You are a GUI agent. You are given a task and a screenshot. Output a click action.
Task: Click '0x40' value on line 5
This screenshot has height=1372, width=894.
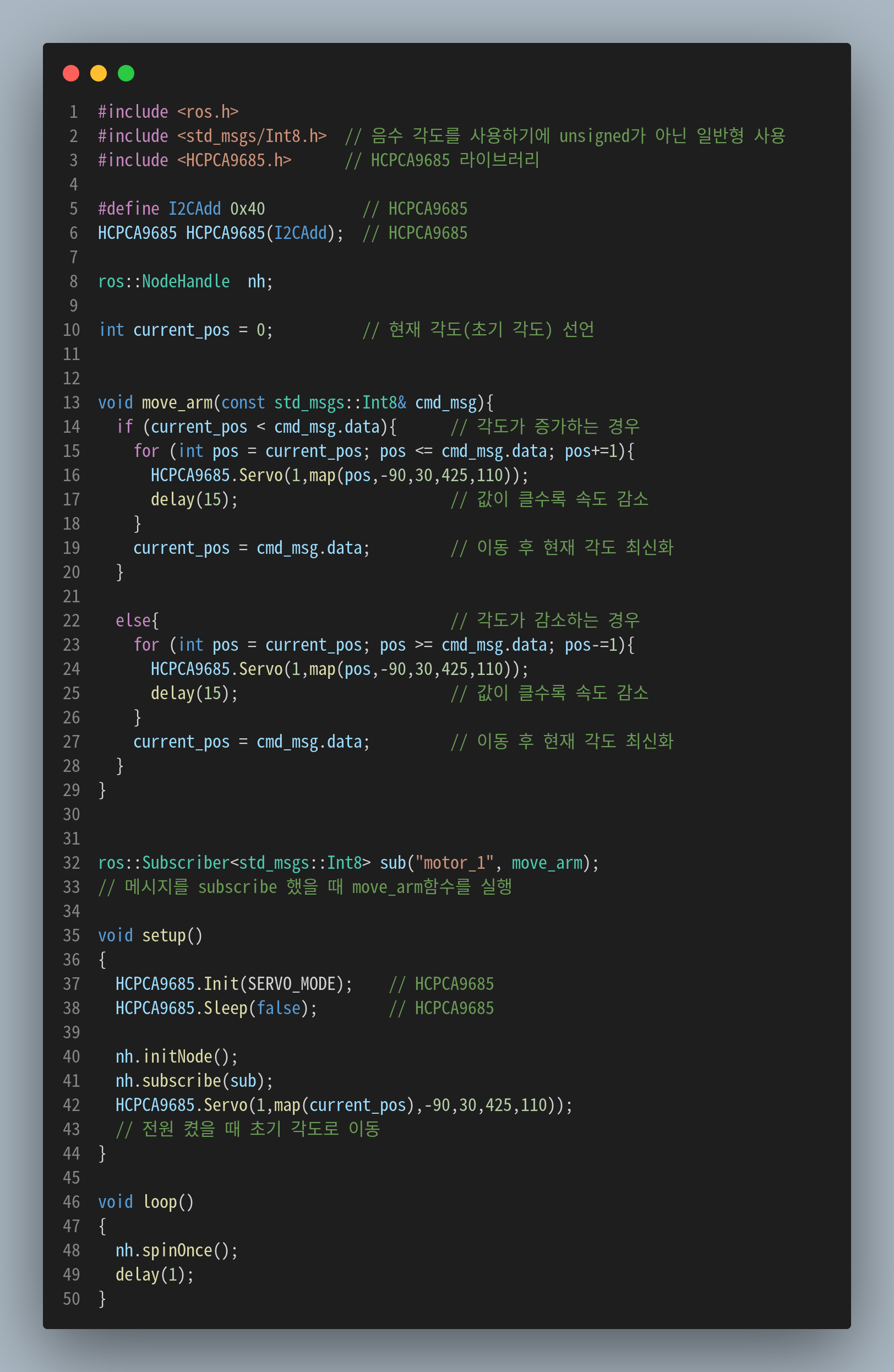click(x=248, y=209)
